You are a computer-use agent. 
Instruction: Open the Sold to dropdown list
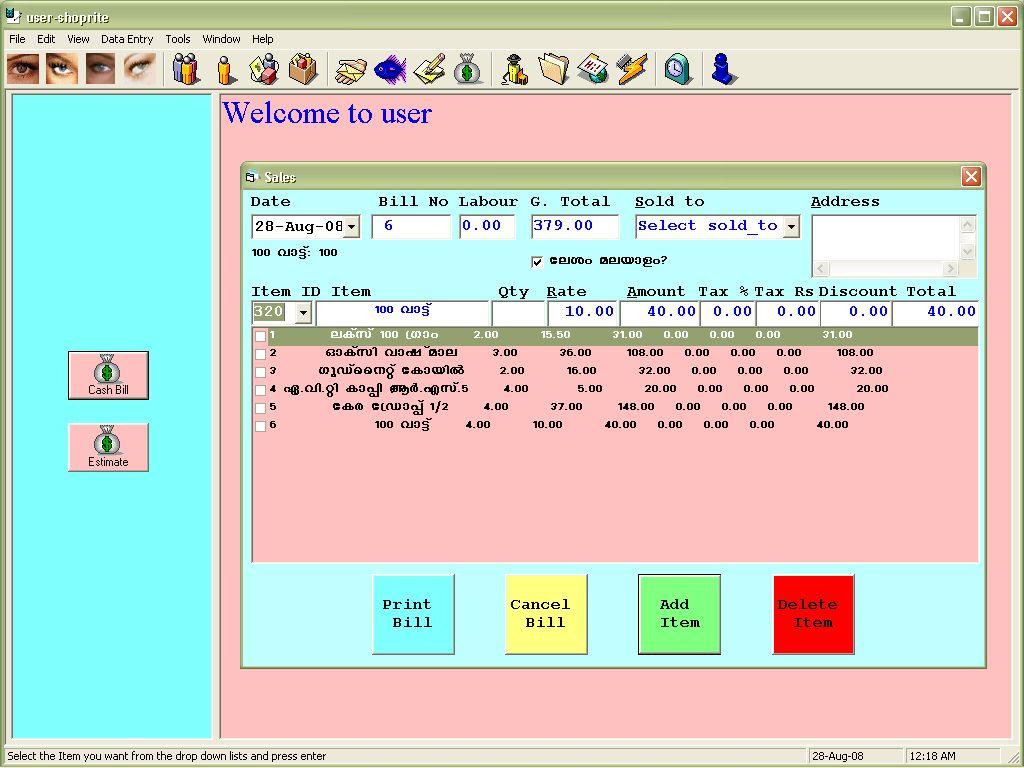click(791, 227)
